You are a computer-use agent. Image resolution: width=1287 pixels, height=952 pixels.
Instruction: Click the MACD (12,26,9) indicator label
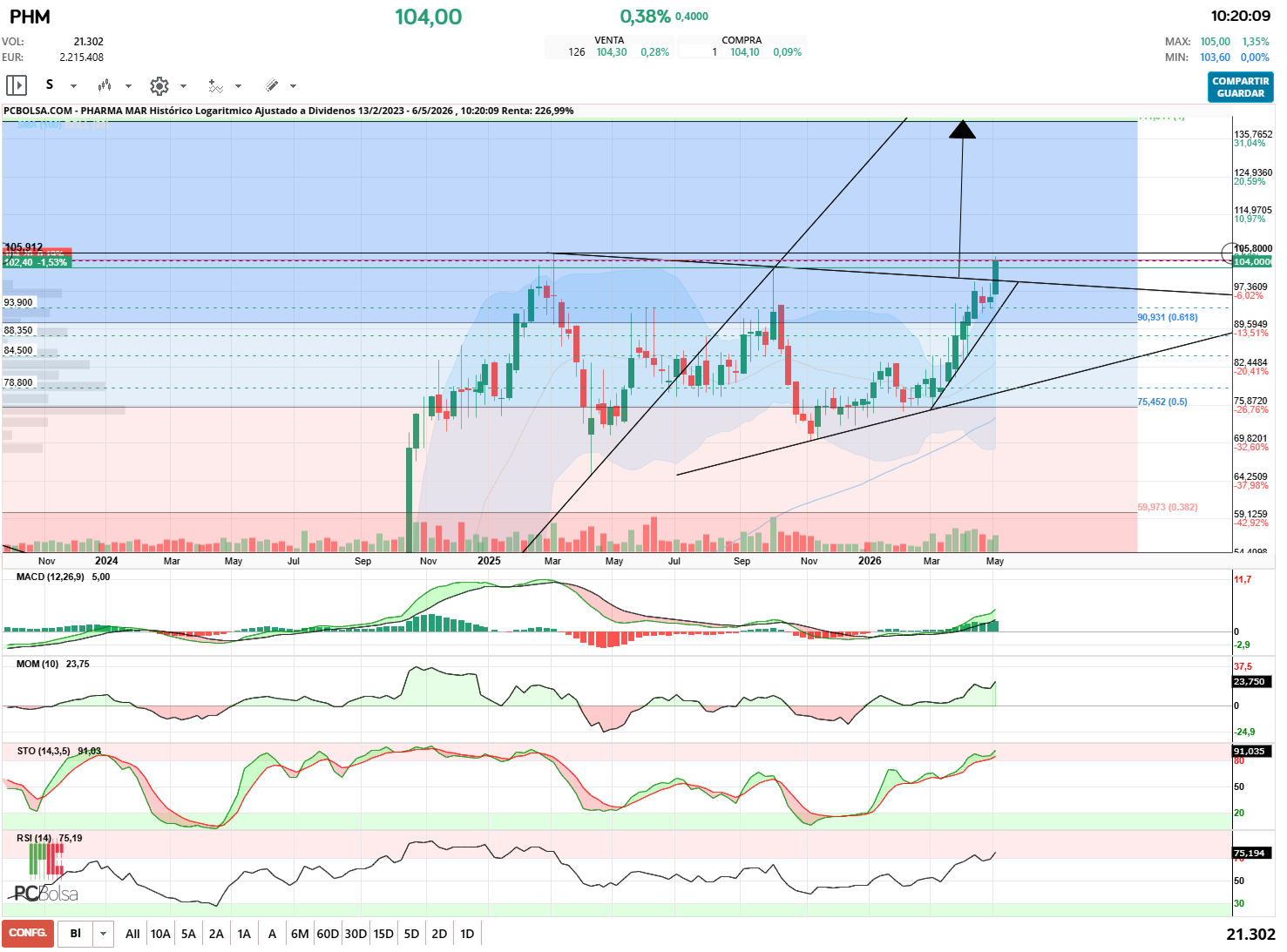51,577
